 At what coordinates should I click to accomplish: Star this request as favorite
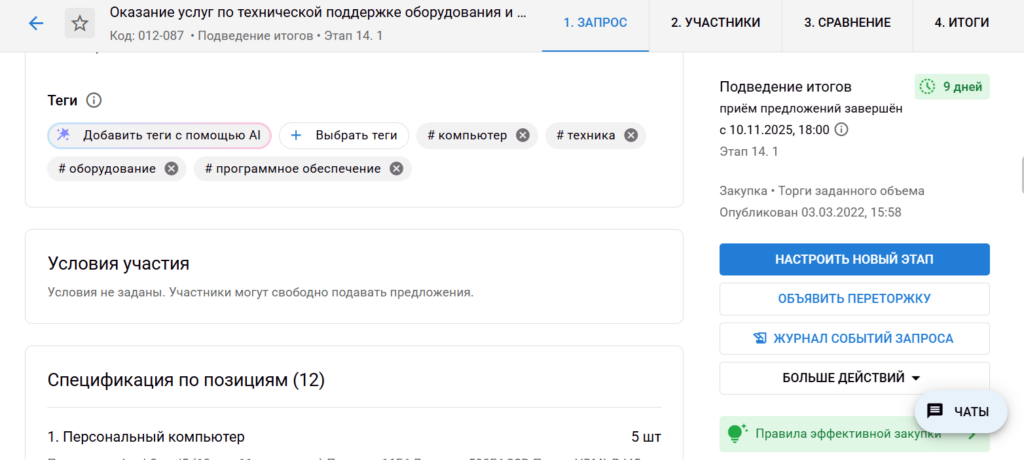coord(80,23)
